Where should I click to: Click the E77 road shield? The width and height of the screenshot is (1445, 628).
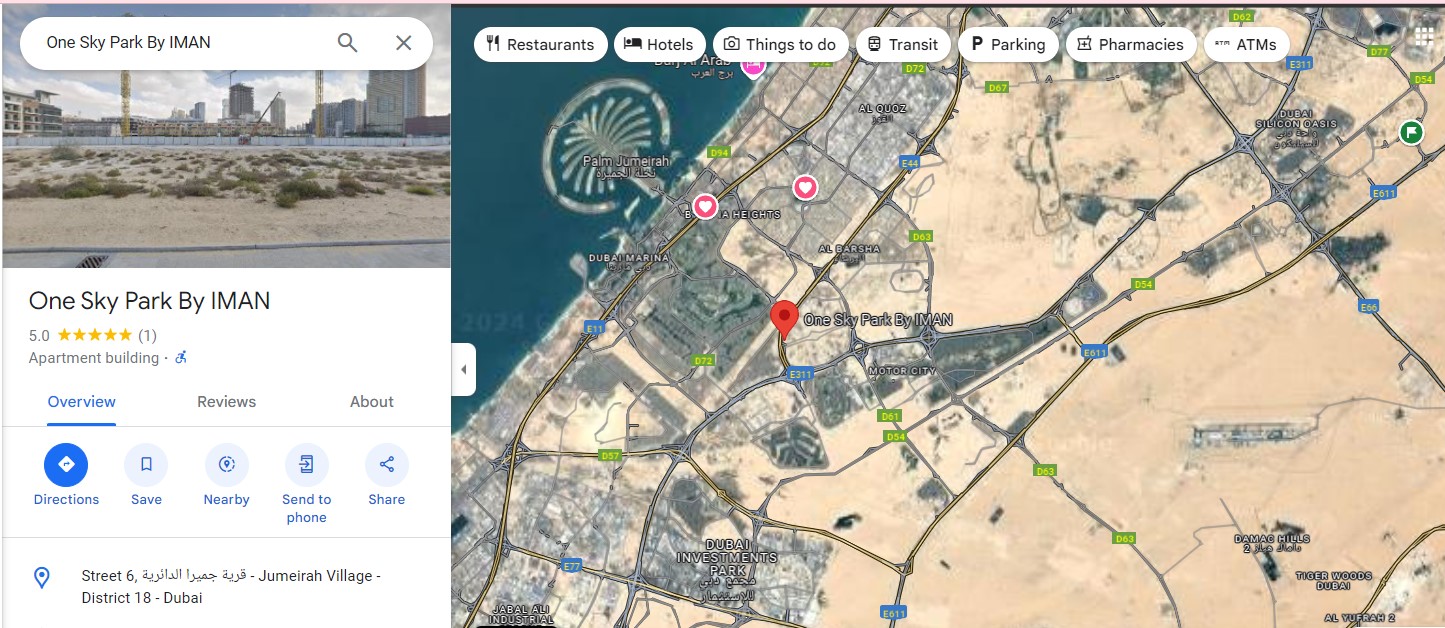571,566
